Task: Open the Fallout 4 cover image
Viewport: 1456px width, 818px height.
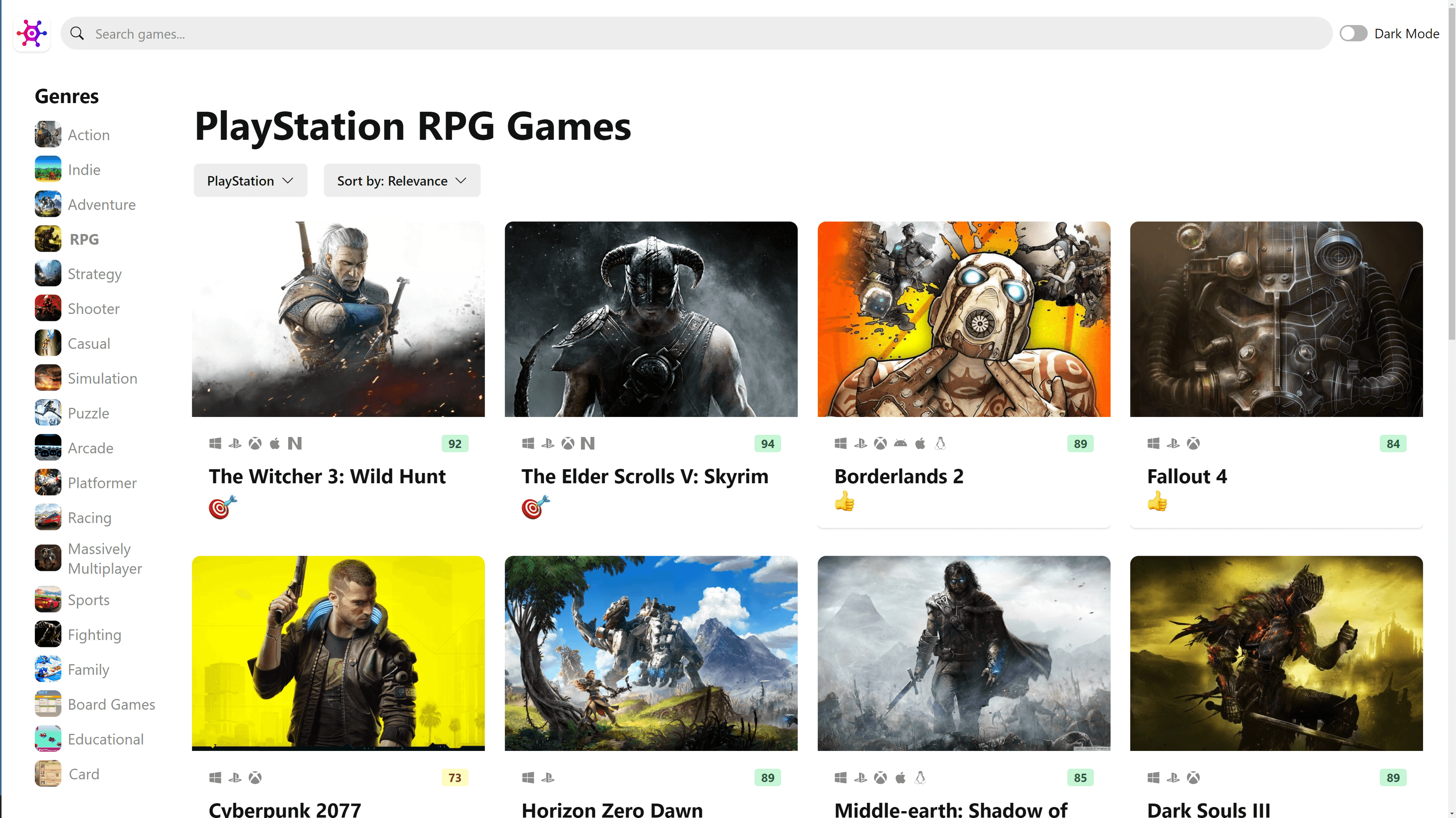Action: [1276, 319]
